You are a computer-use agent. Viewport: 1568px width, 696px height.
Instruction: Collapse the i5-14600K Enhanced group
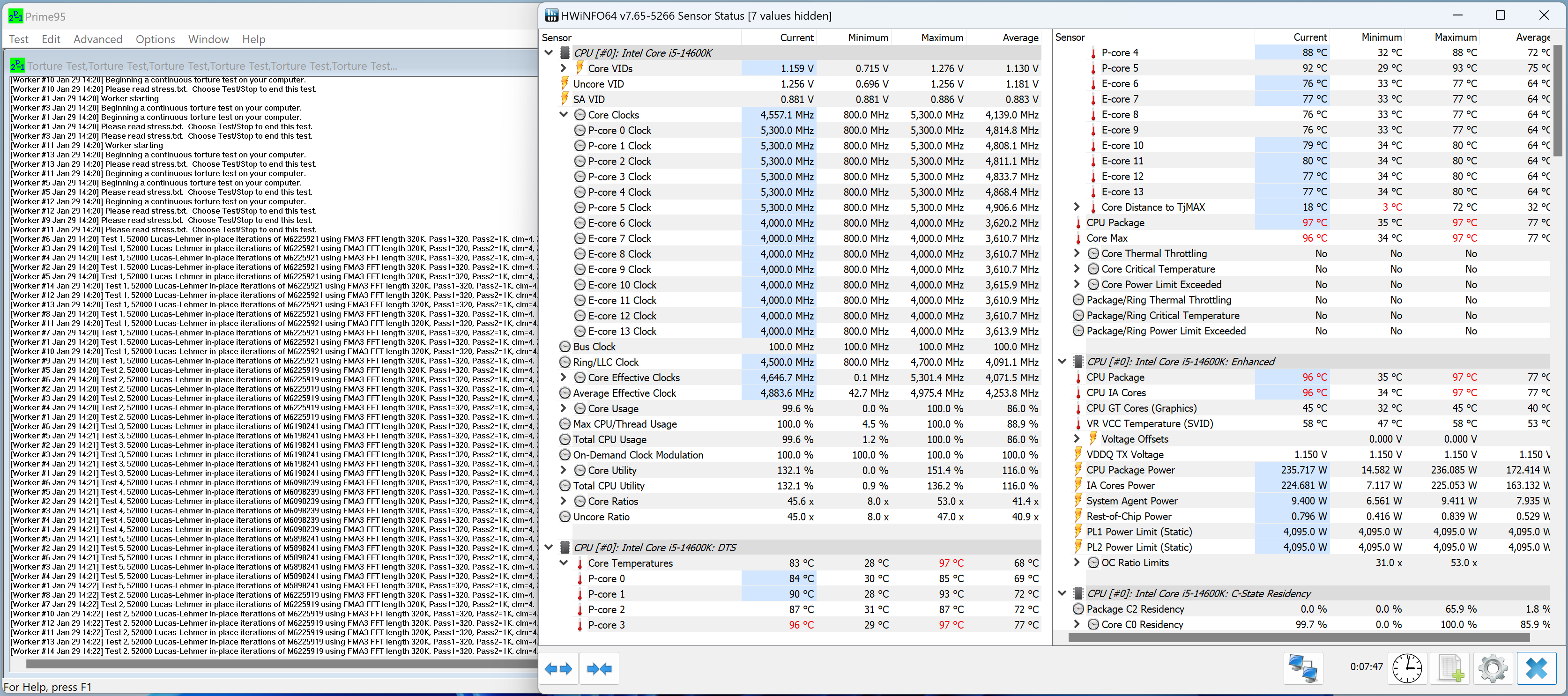[x=1062, y=362]
